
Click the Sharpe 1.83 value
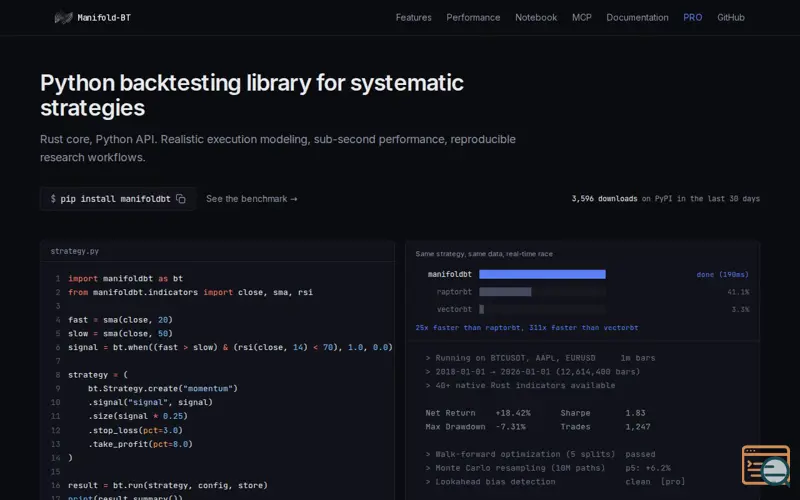pyautogui.click(x=635, y=413)
